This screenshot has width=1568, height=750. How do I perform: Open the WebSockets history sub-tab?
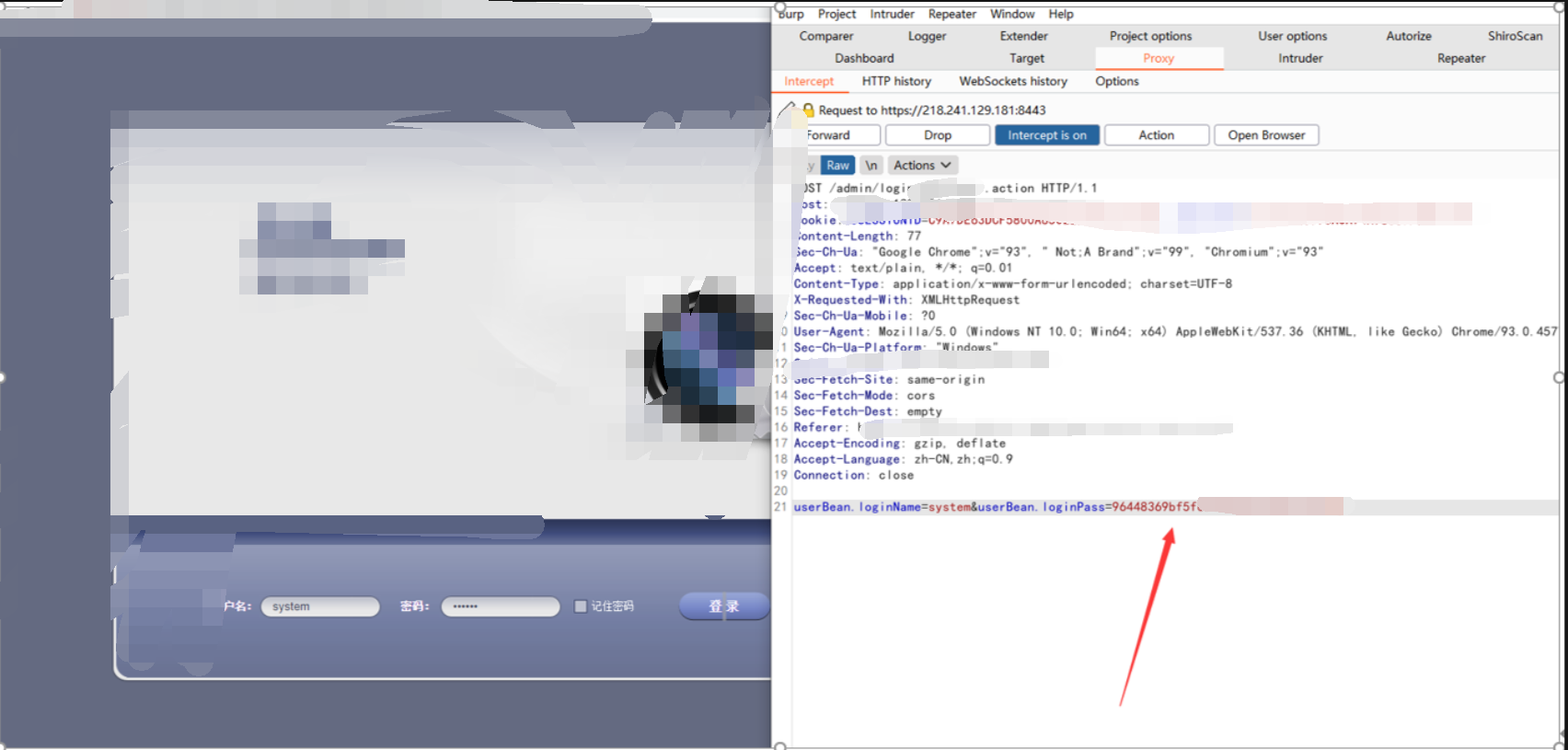(1013, 81)
